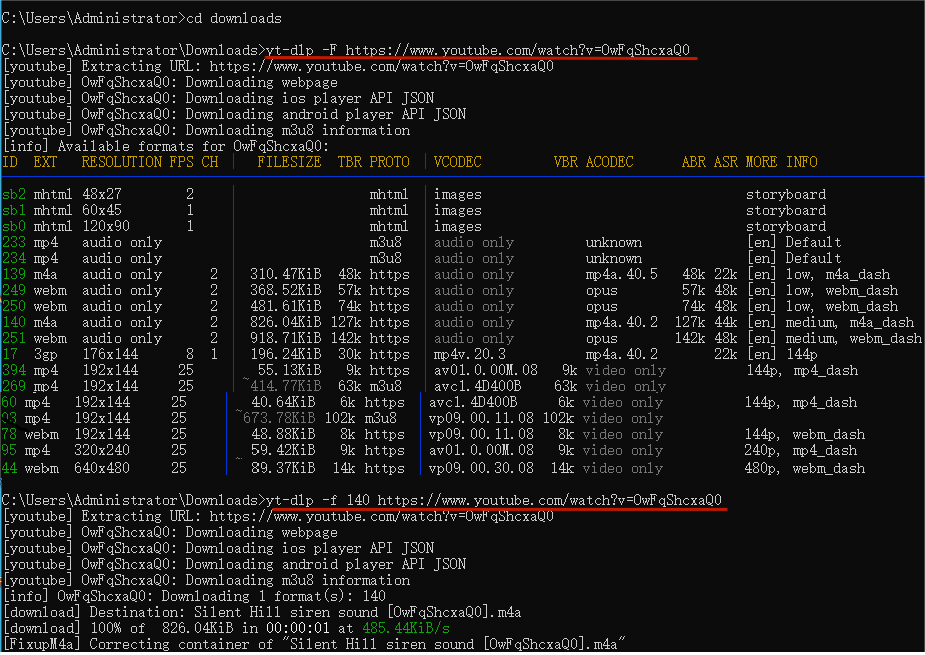Click the '480p, webm_dash' info entry
The height and width of the screenshot is (655, 925).
tap(805, 468)
